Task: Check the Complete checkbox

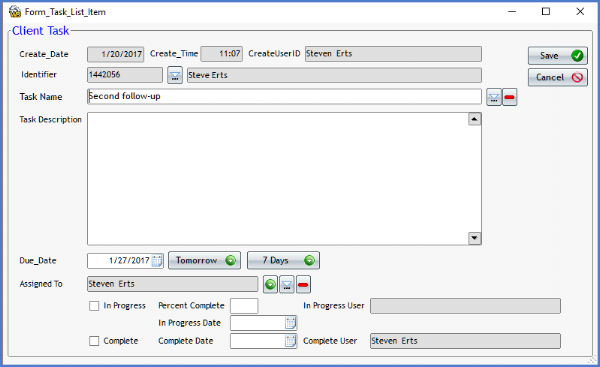Action: (94, 341)
